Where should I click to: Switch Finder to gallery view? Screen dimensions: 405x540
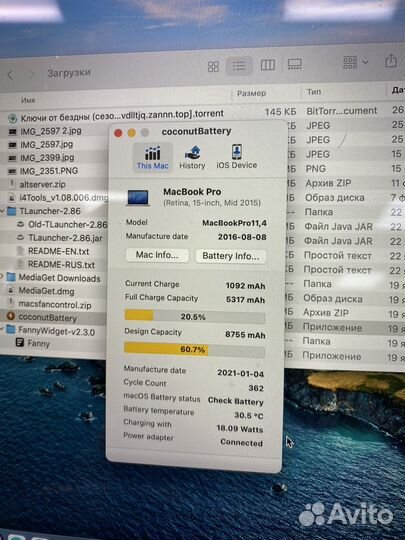point(294,64)
